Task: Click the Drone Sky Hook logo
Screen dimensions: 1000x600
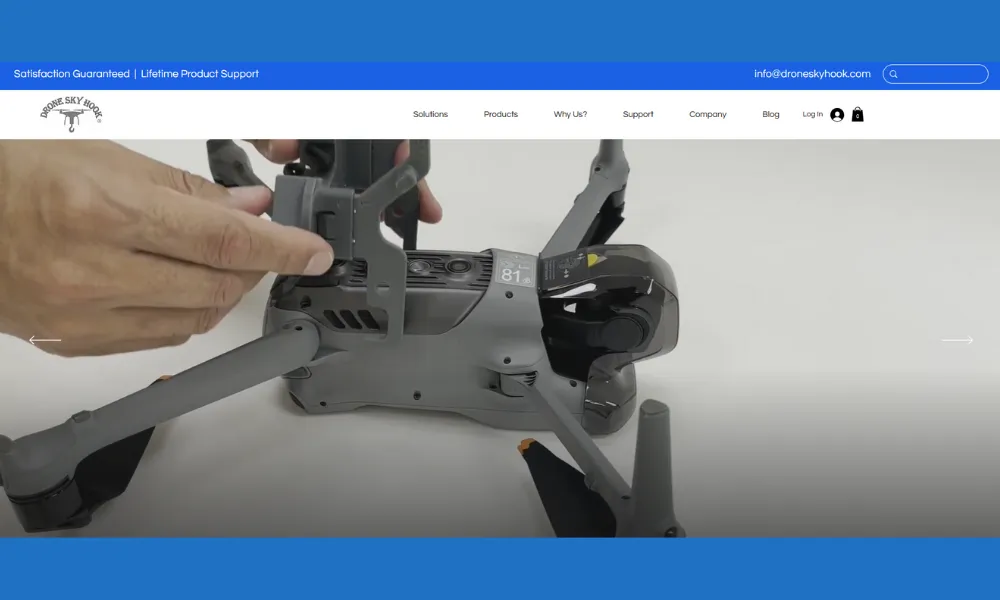Action: point(71,115)
